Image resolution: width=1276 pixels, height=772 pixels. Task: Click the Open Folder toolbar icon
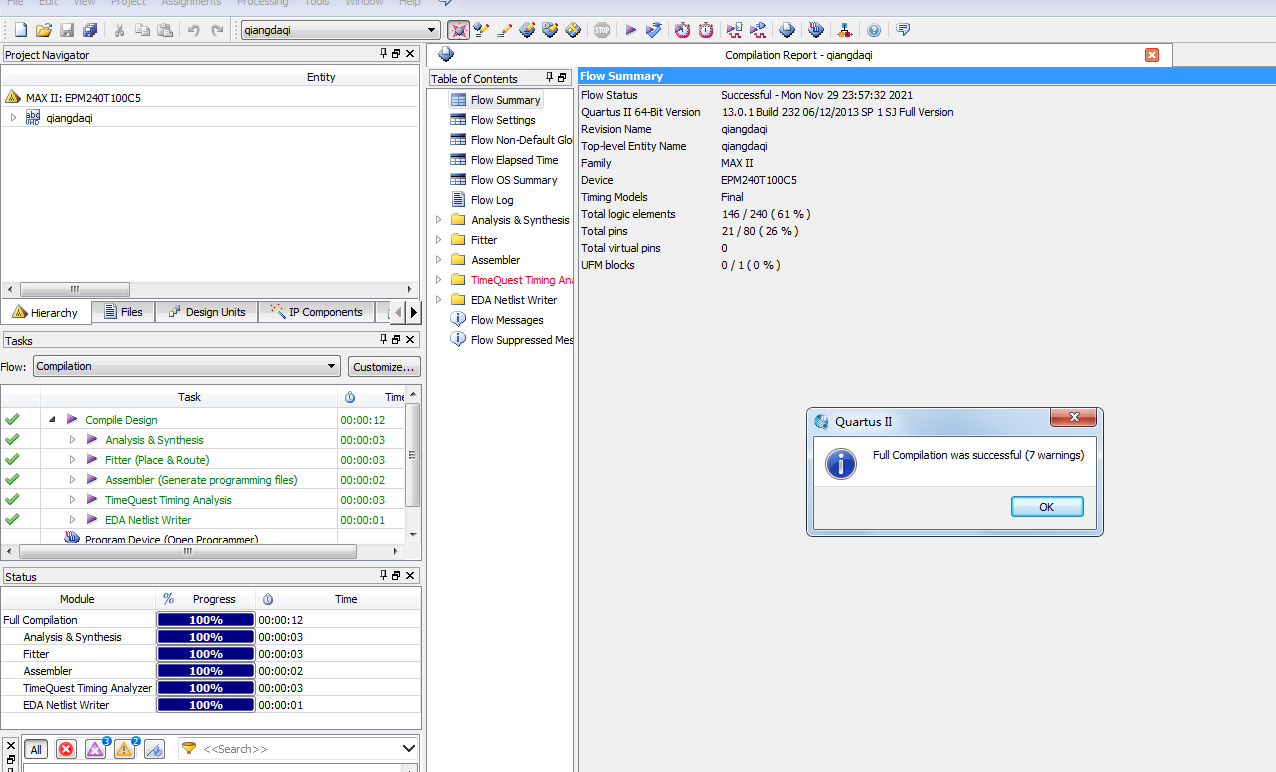click(x=43, y=30)
